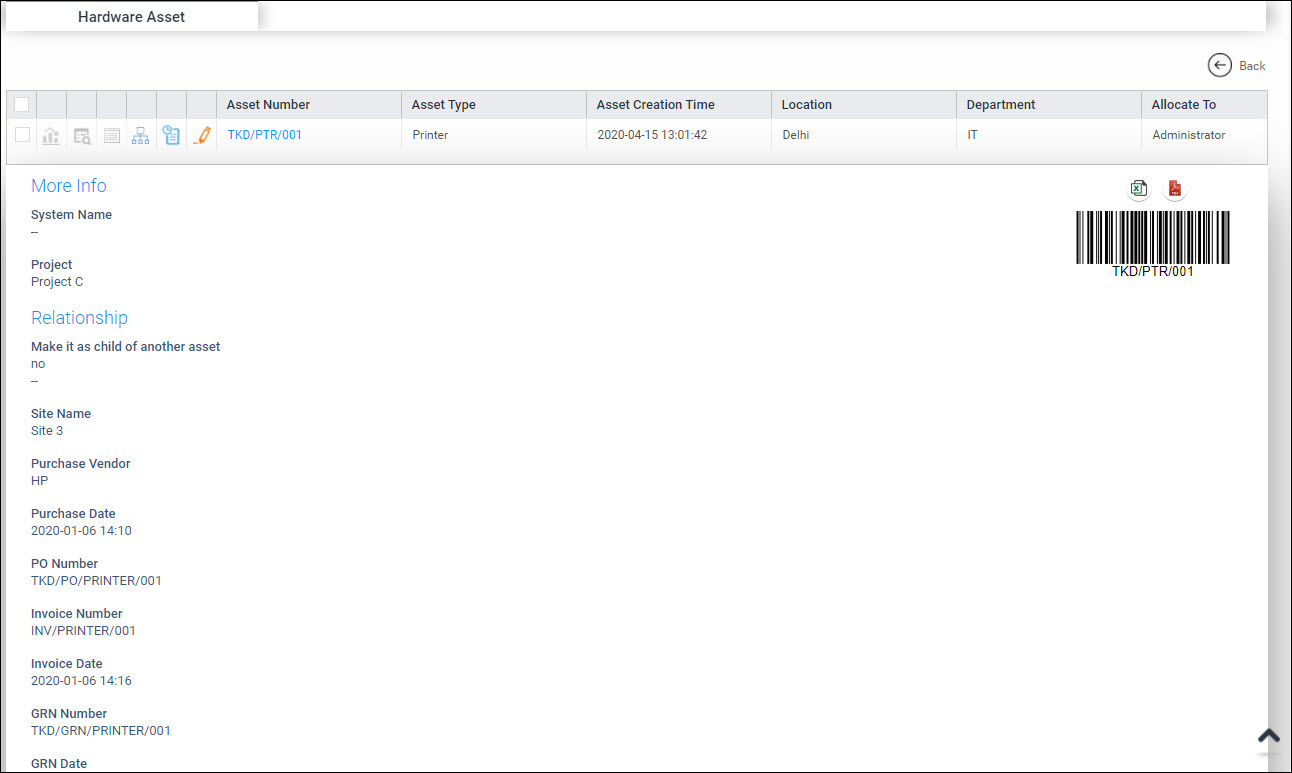The image size is (1292, 773).
Task: Click the bar chart icon in asset row
Action: point(51,135)
